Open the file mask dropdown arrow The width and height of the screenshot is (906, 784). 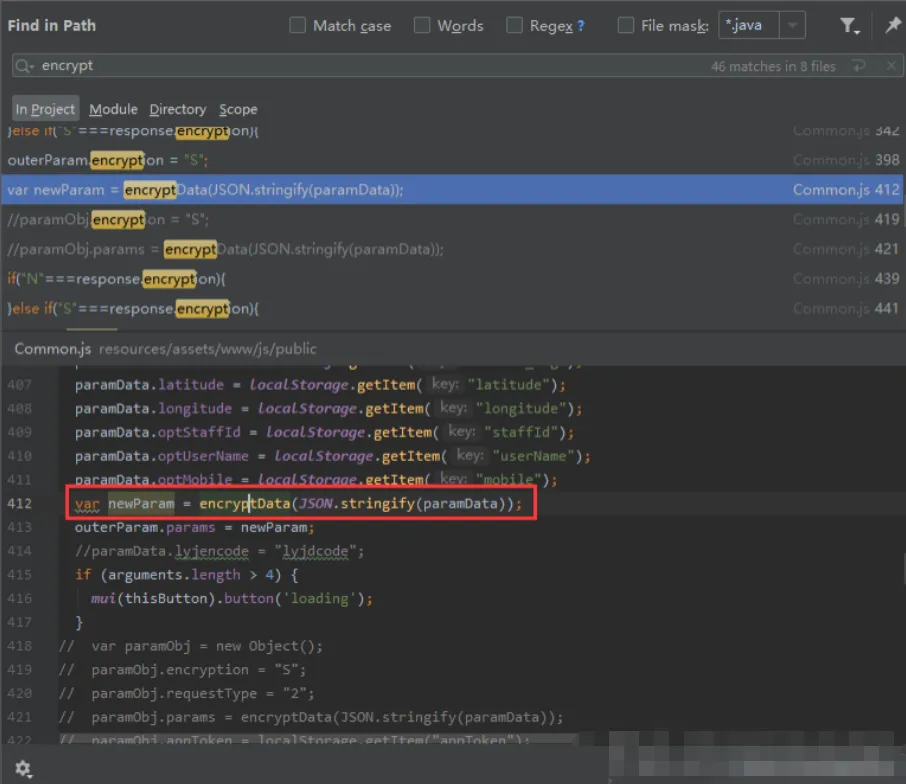click(792, 26)
